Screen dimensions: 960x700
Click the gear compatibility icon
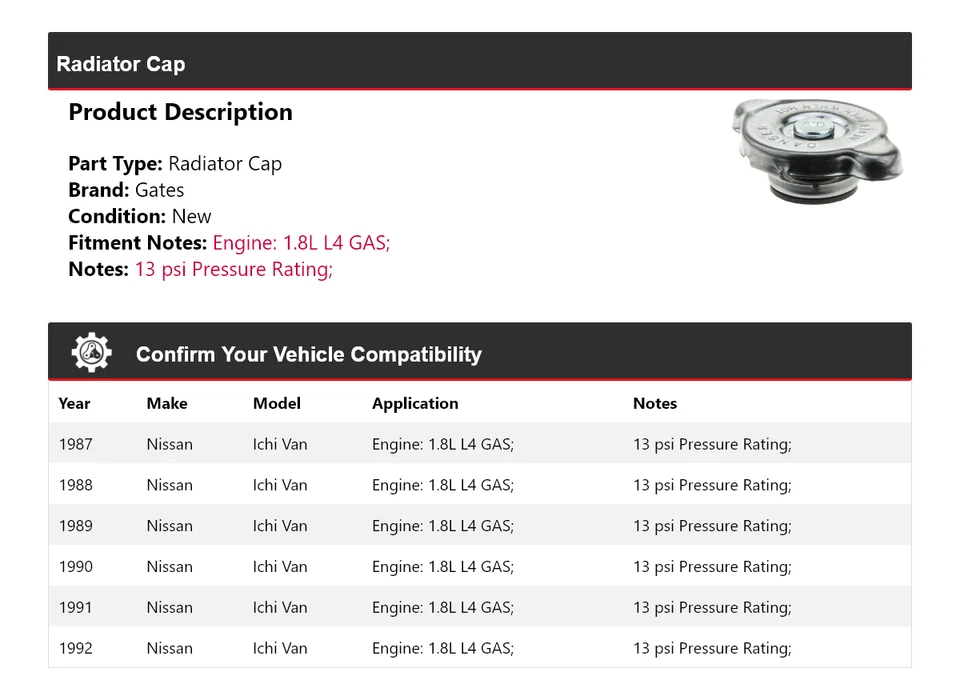pyautogui.click(x=91, y=353)
